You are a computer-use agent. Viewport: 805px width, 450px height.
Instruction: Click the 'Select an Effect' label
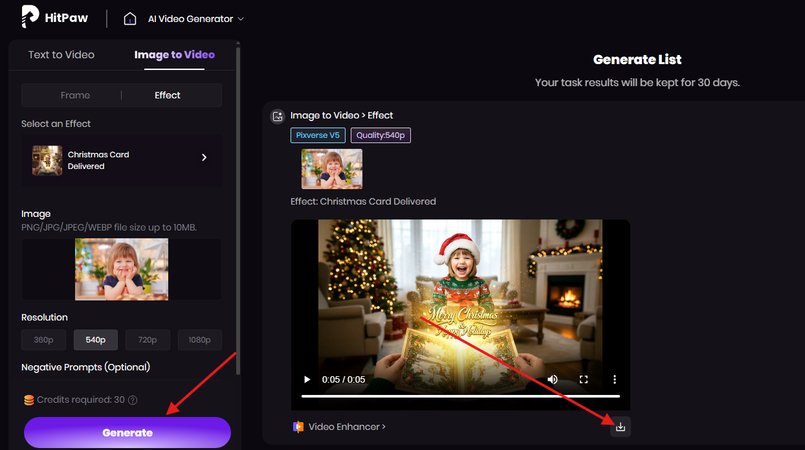tap(56, 124)
